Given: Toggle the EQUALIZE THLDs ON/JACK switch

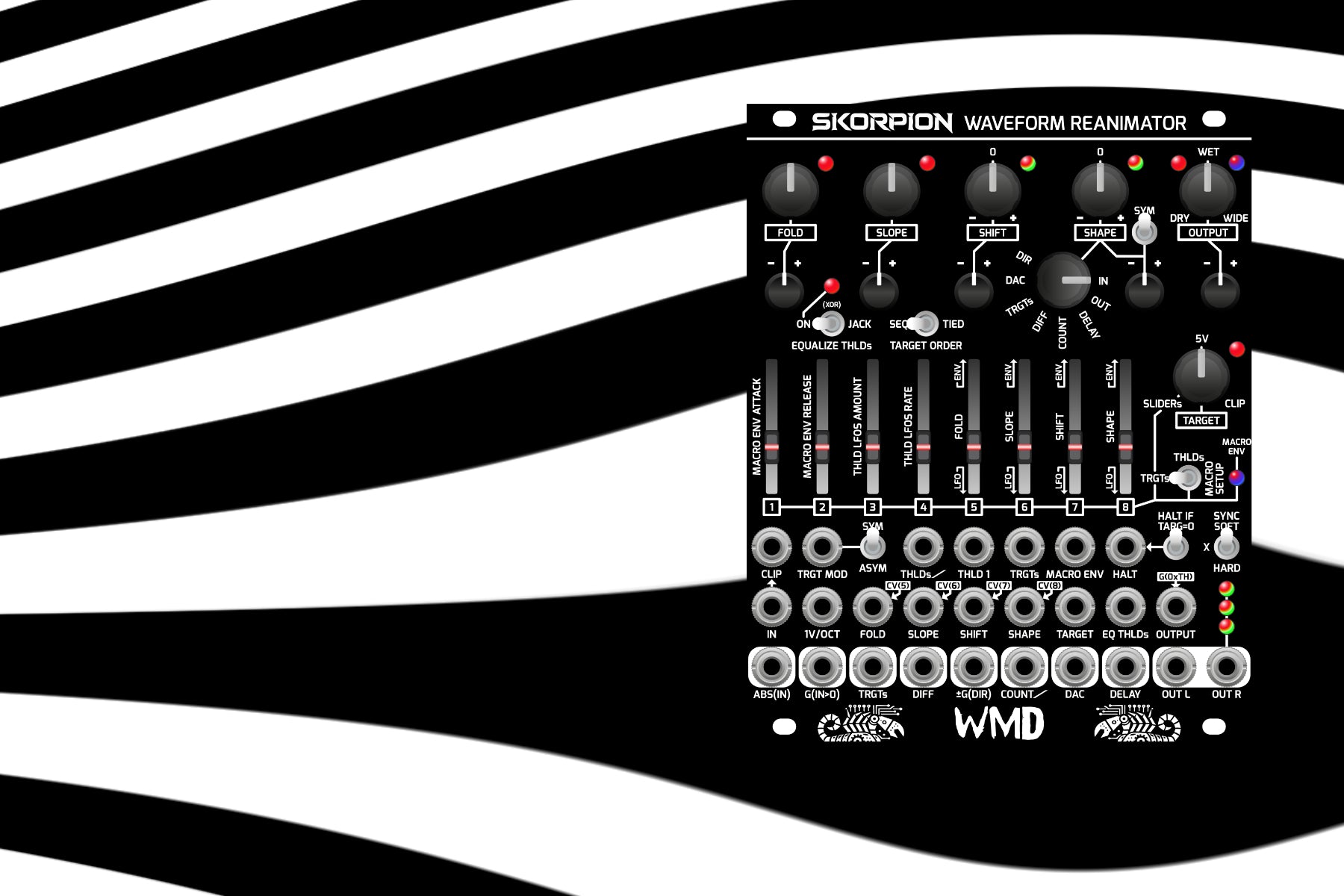Looking at the screenshot, I should point(828,324).
